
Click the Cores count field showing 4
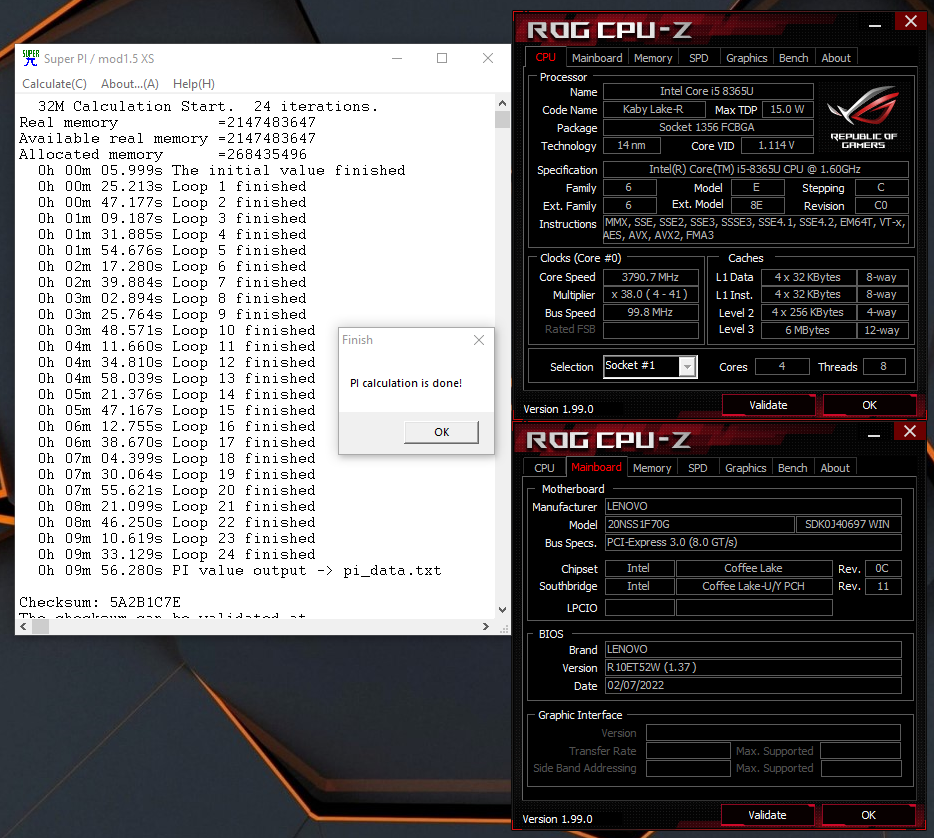point(782,366)
